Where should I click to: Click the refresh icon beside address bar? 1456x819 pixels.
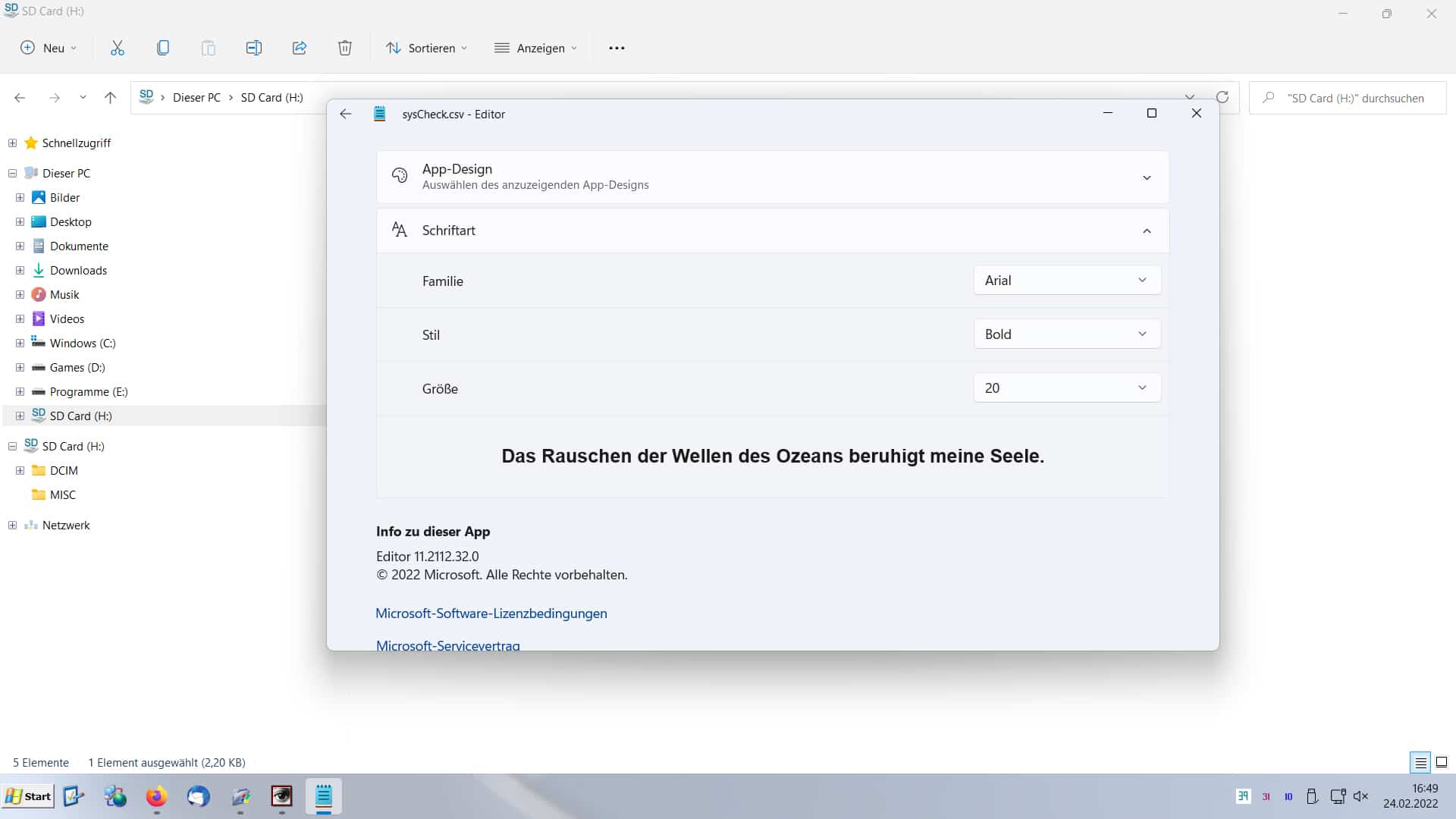tap(1222, 97)
